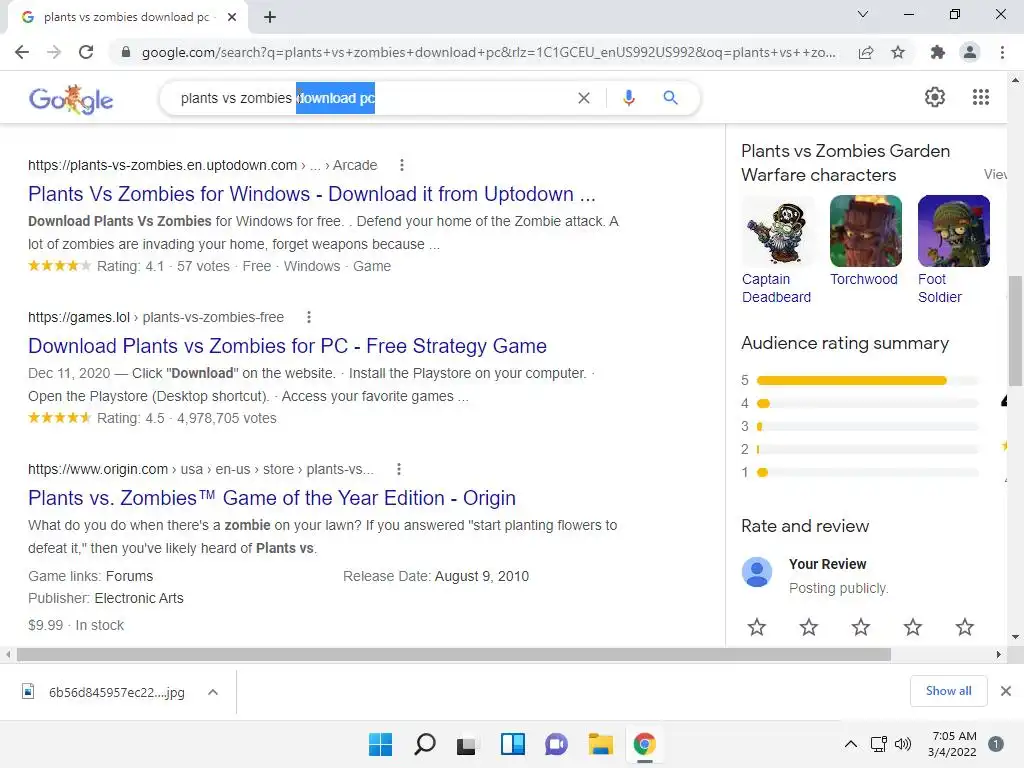Click the Electronic Arts publisher link
The image size is (1024, 768).
click(x=139, y=598)
